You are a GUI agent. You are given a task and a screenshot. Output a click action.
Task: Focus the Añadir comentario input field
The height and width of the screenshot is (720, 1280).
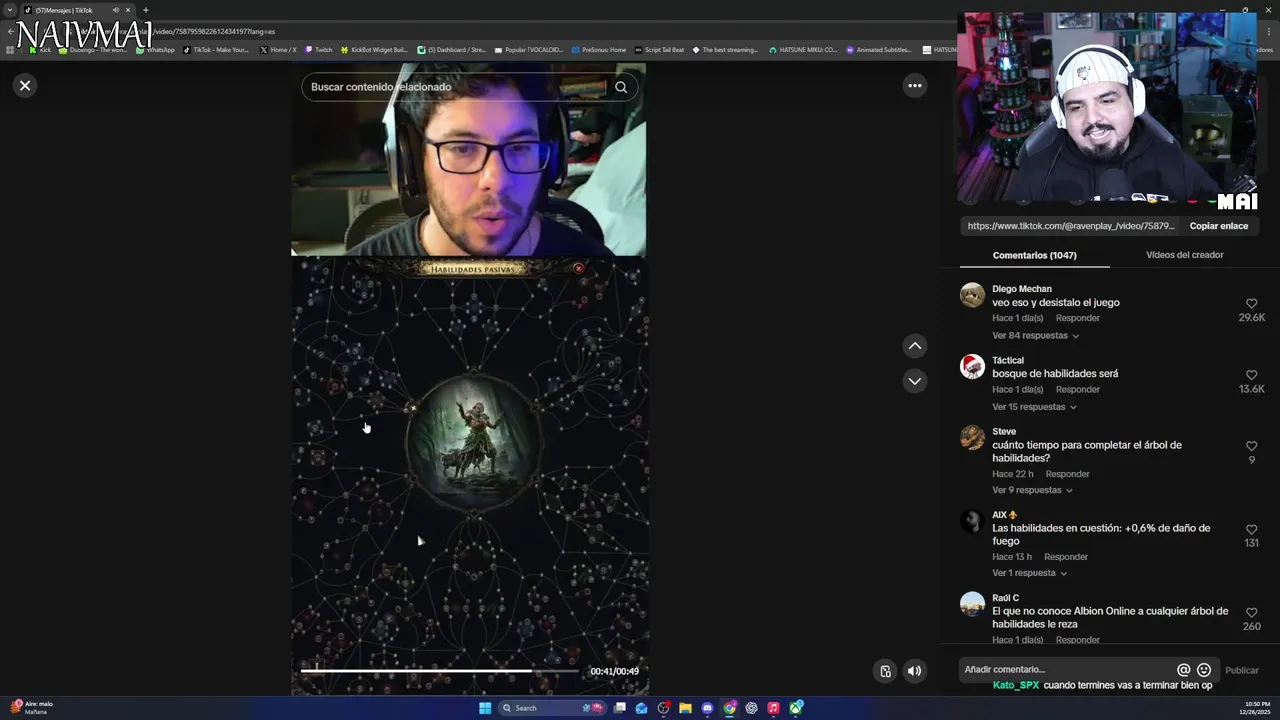[1066, 670]
